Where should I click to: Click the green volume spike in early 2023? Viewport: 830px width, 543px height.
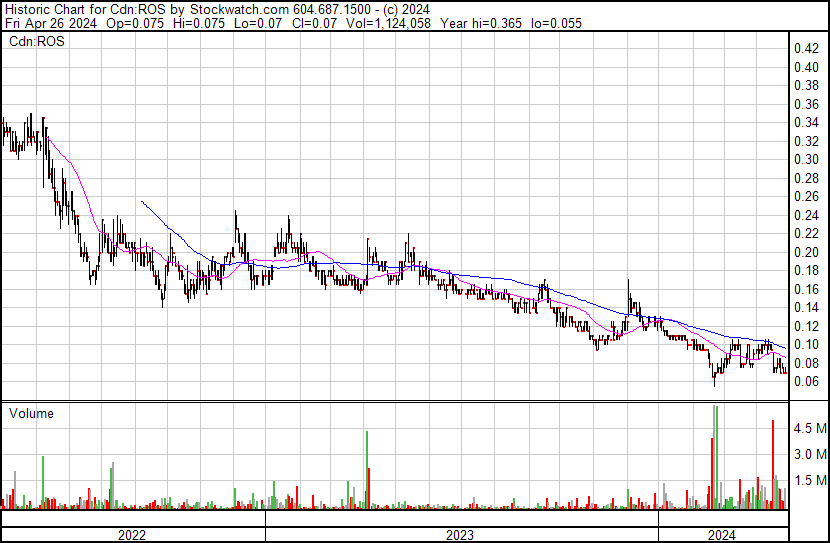pyautogui.click(x=366, y=470)
